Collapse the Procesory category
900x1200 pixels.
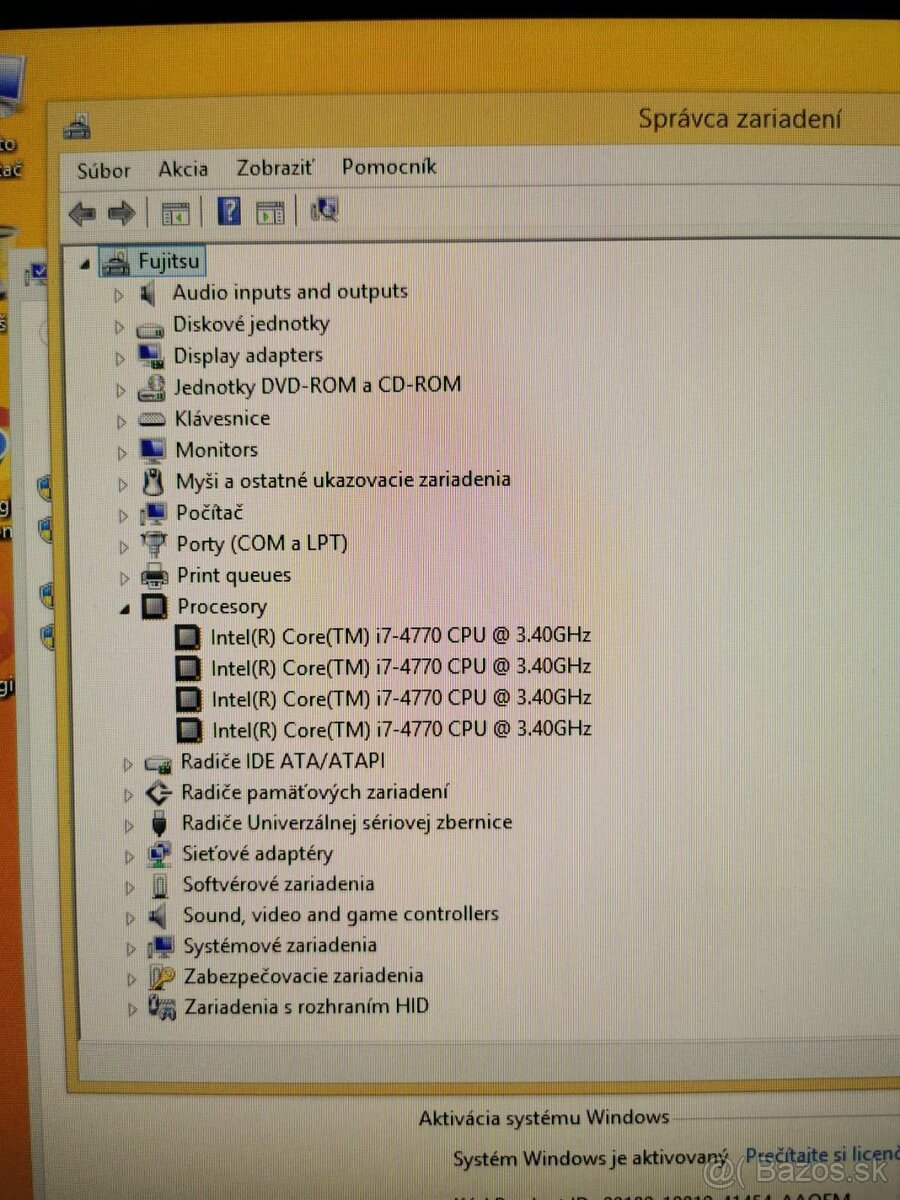click(124, 607)
